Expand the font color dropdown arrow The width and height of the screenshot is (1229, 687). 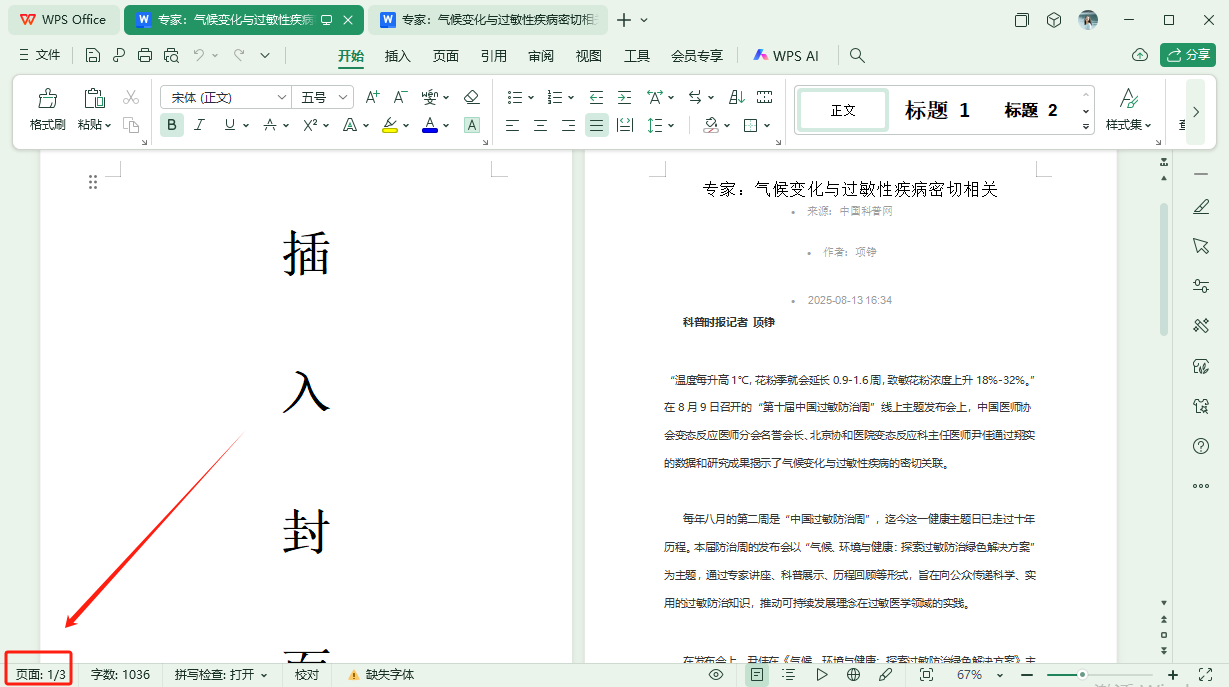tap(445, 125)
